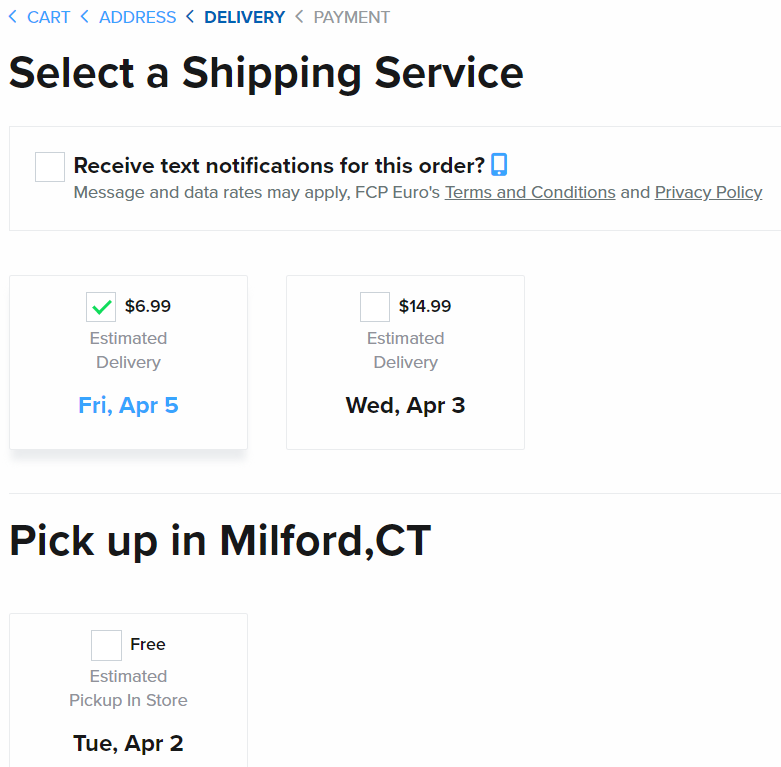
Task: Jump to the PAYMENT step
Action: pos(352,17)
